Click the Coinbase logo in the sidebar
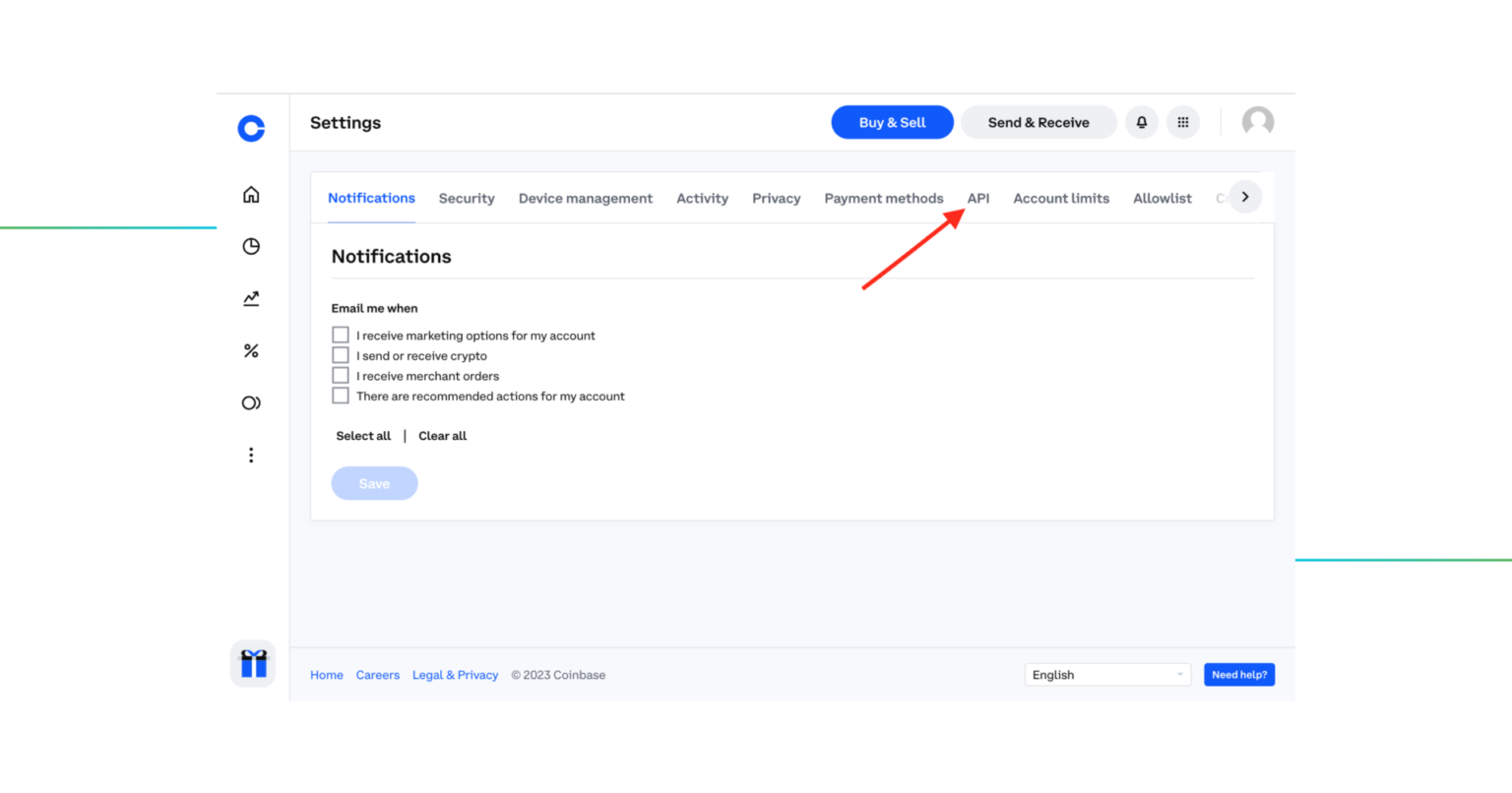Viewport: 1512px width, 793px height. [251, 128]
